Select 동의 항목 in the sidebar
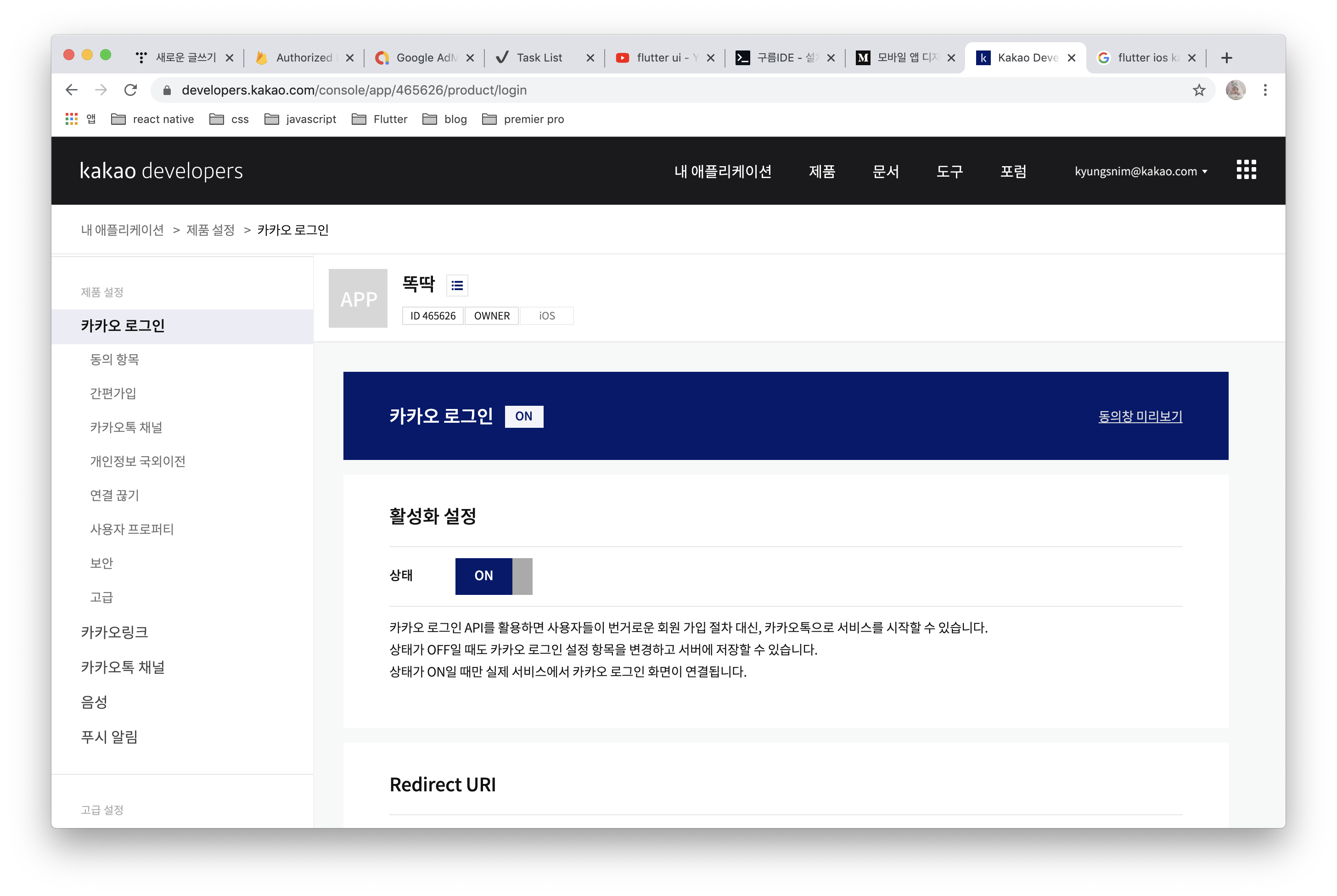Image resolution: width=1337 pixels, height=896 pixels. coord(114,359)
